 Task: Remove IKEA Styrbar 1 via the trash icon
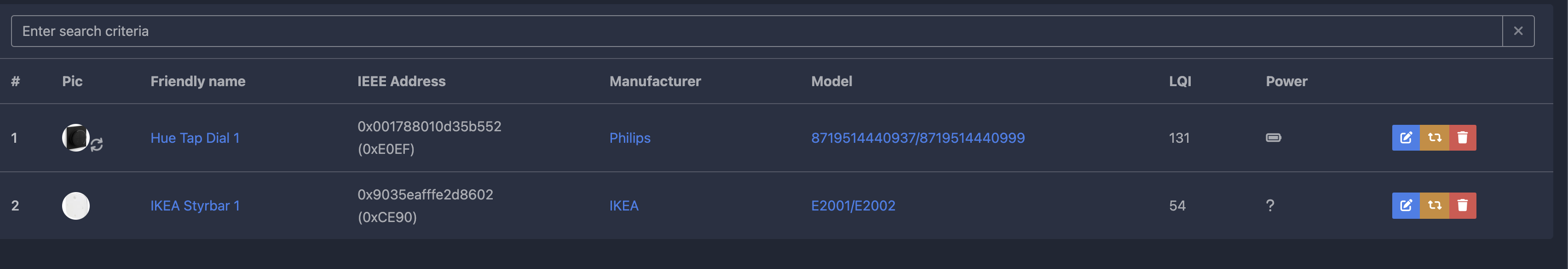[x=1462, y=205]
